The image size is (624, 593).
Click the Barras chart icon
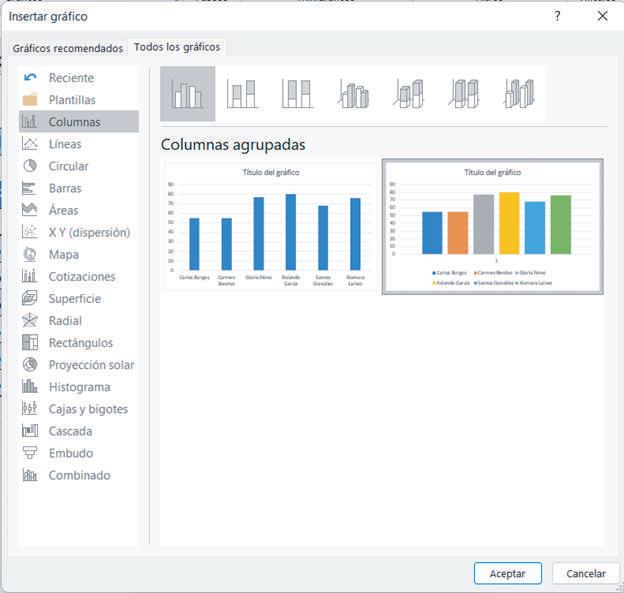click(30, 188)
